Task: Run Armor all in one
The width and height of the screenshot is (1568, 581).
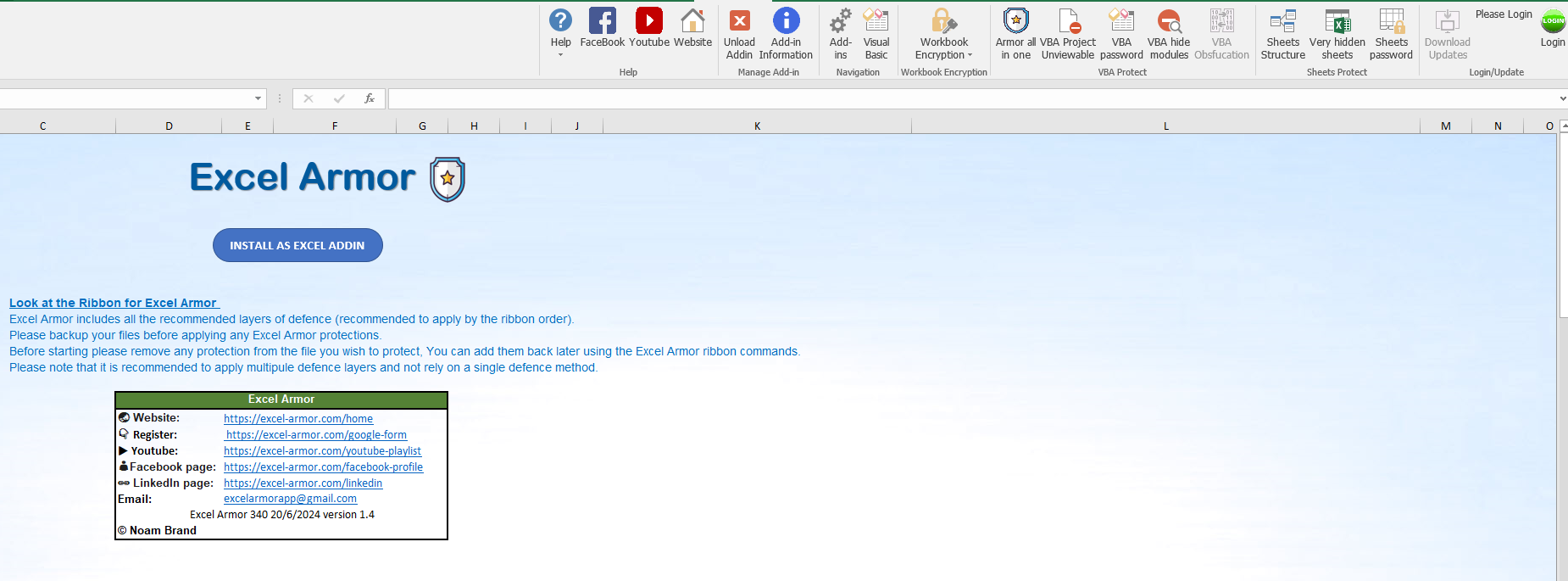Action: pyautogui.click(x=1015, y=34)
